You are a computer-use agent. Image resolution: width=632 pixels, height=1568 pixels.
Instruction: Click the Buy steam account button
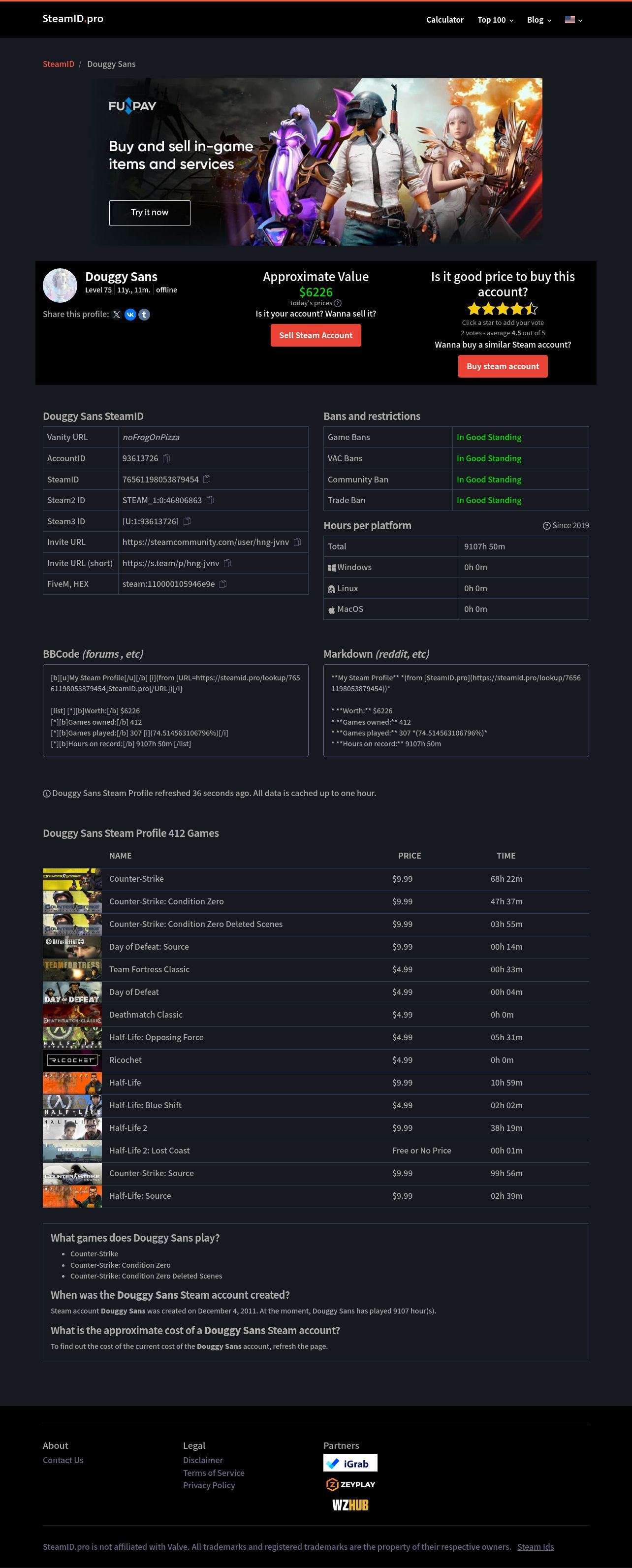[503, 366]
